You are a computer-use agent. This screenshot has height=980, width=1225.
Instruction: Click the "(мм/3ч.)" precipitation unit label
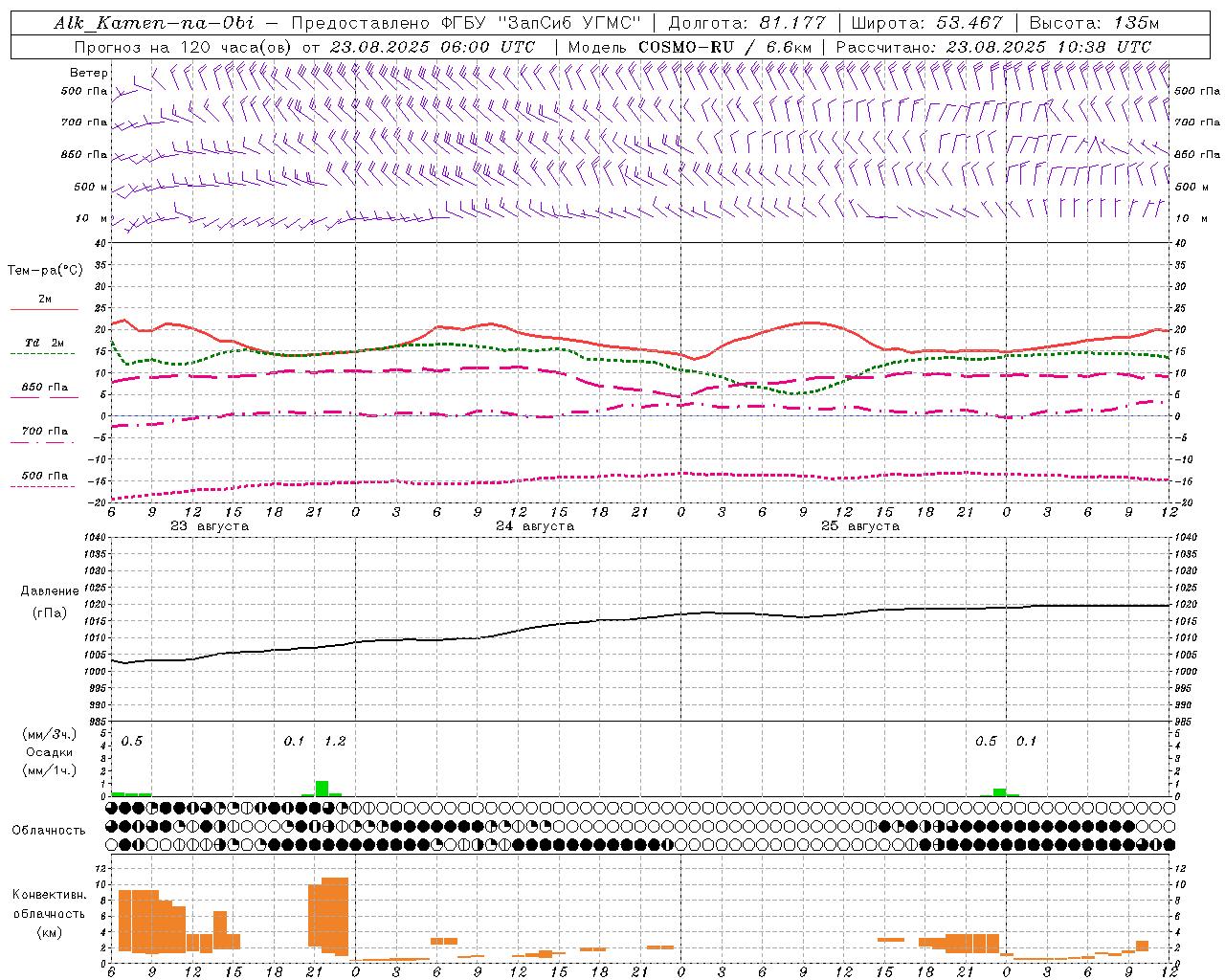[x=49, y=734]
